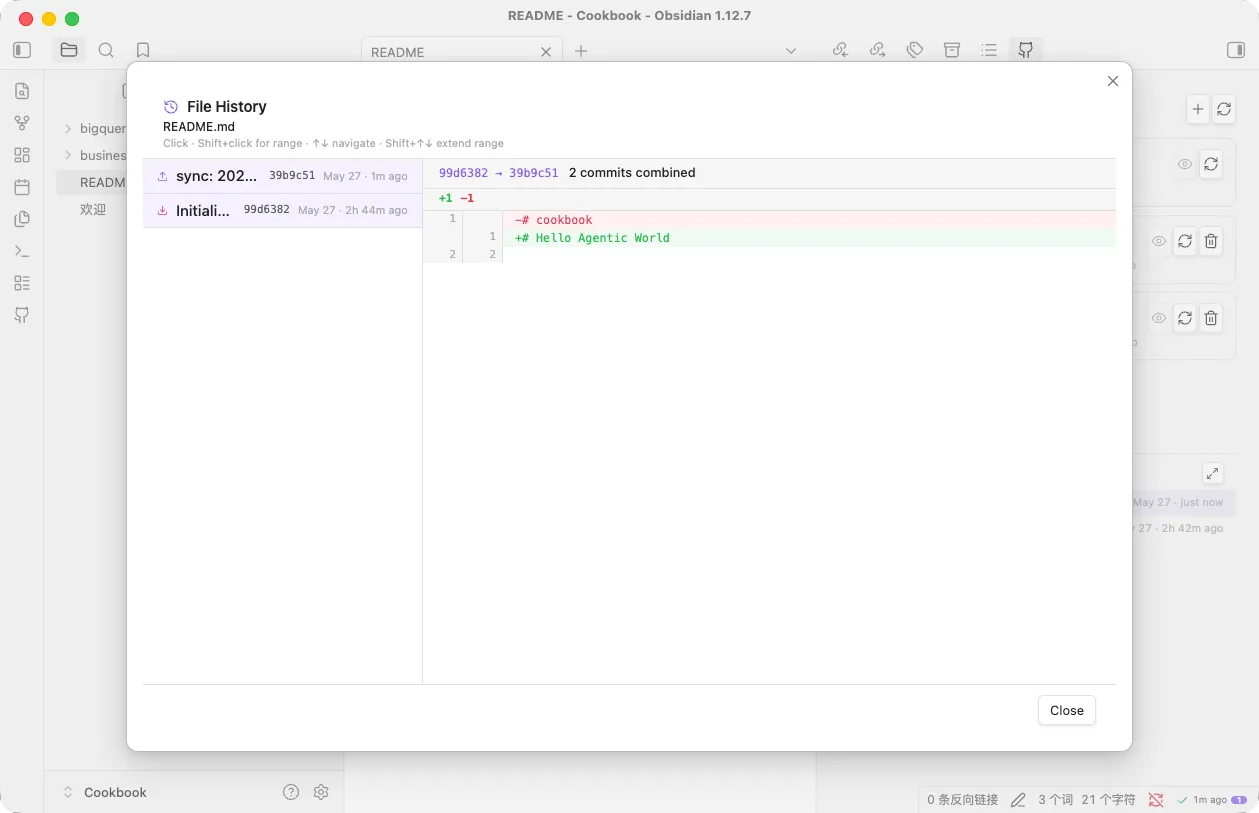Viewport: 1259px width, 813px height.
Task: Open settings gear at bottom left
Action: (x=321, y=792)
